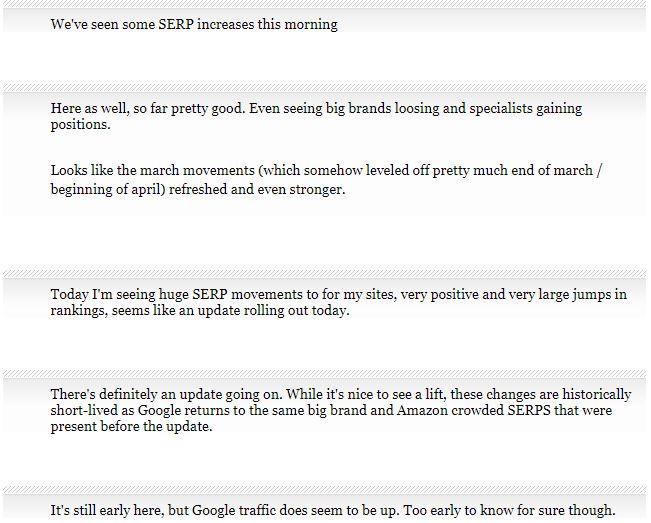Click the post starting "There's definitely an update going on"
651x523 pixels.
tap(341, 410)
